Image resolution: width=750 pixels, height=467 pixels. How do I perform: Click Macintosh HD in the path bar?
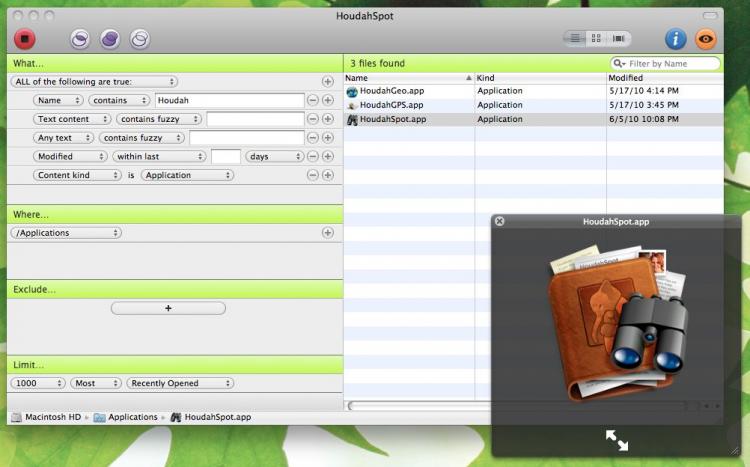tap(47, 417)
